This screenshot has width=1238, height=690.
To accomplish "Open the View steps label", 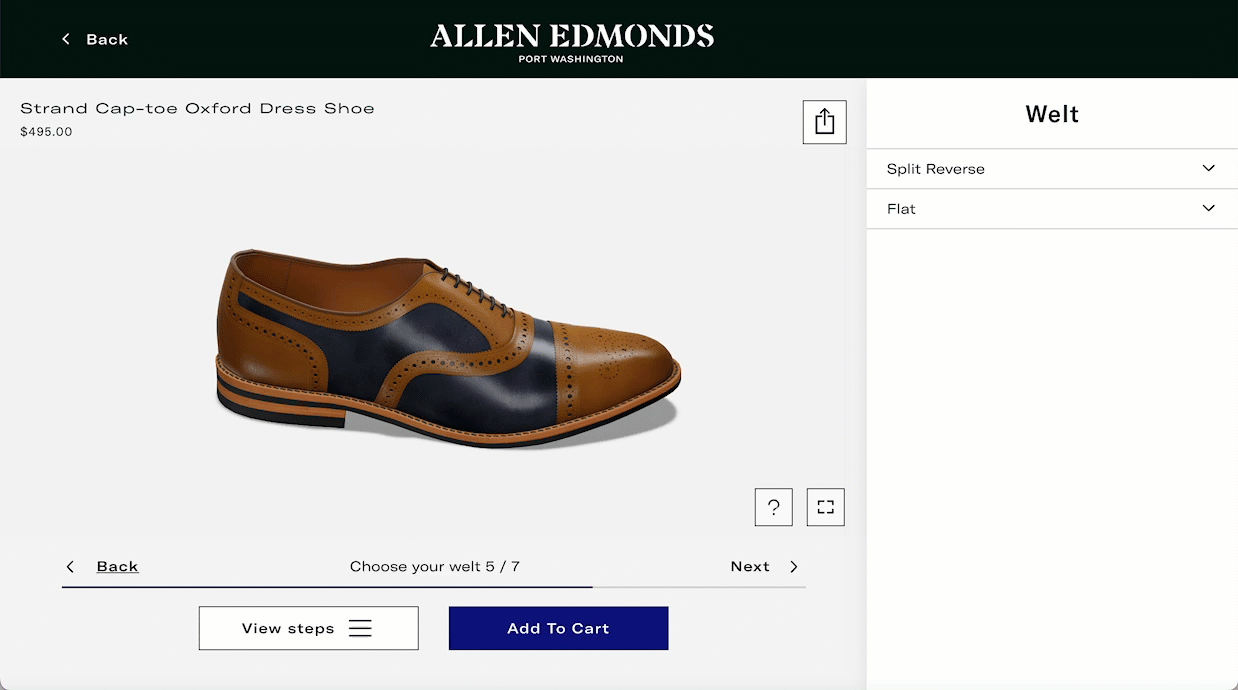I will [288, 629].
